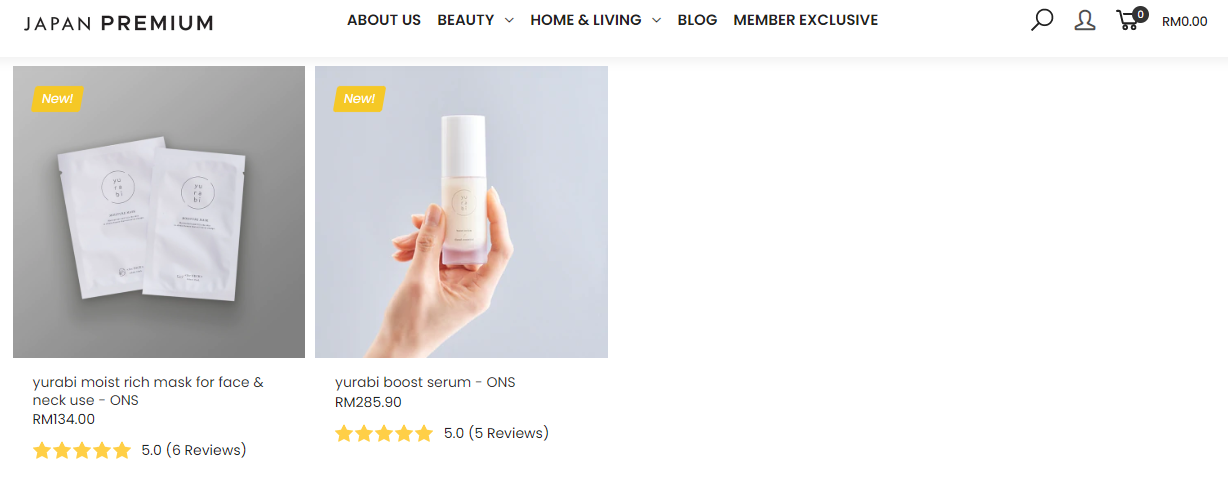Expand the Beauty dropdown menu

point(475,20)
